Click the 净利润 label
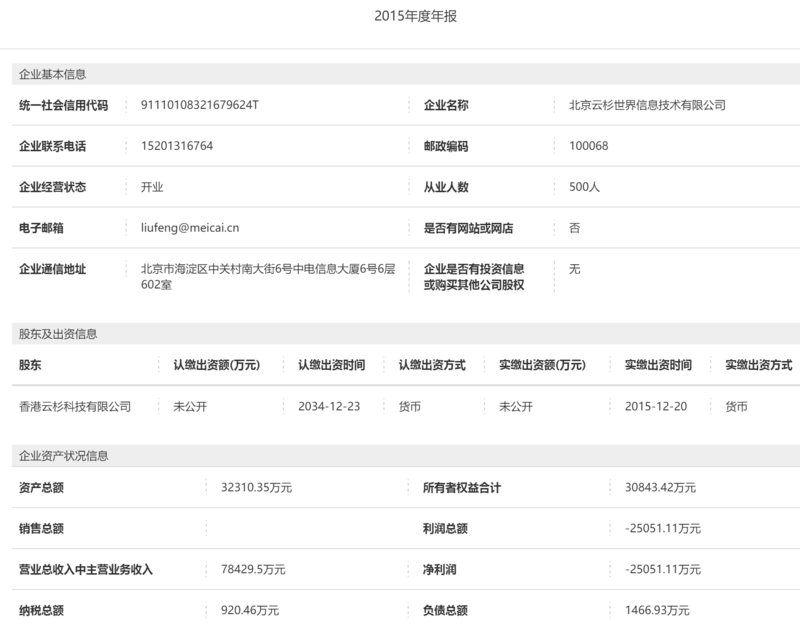The height and width of the screenshot is (636, 800). pos(439,570)
